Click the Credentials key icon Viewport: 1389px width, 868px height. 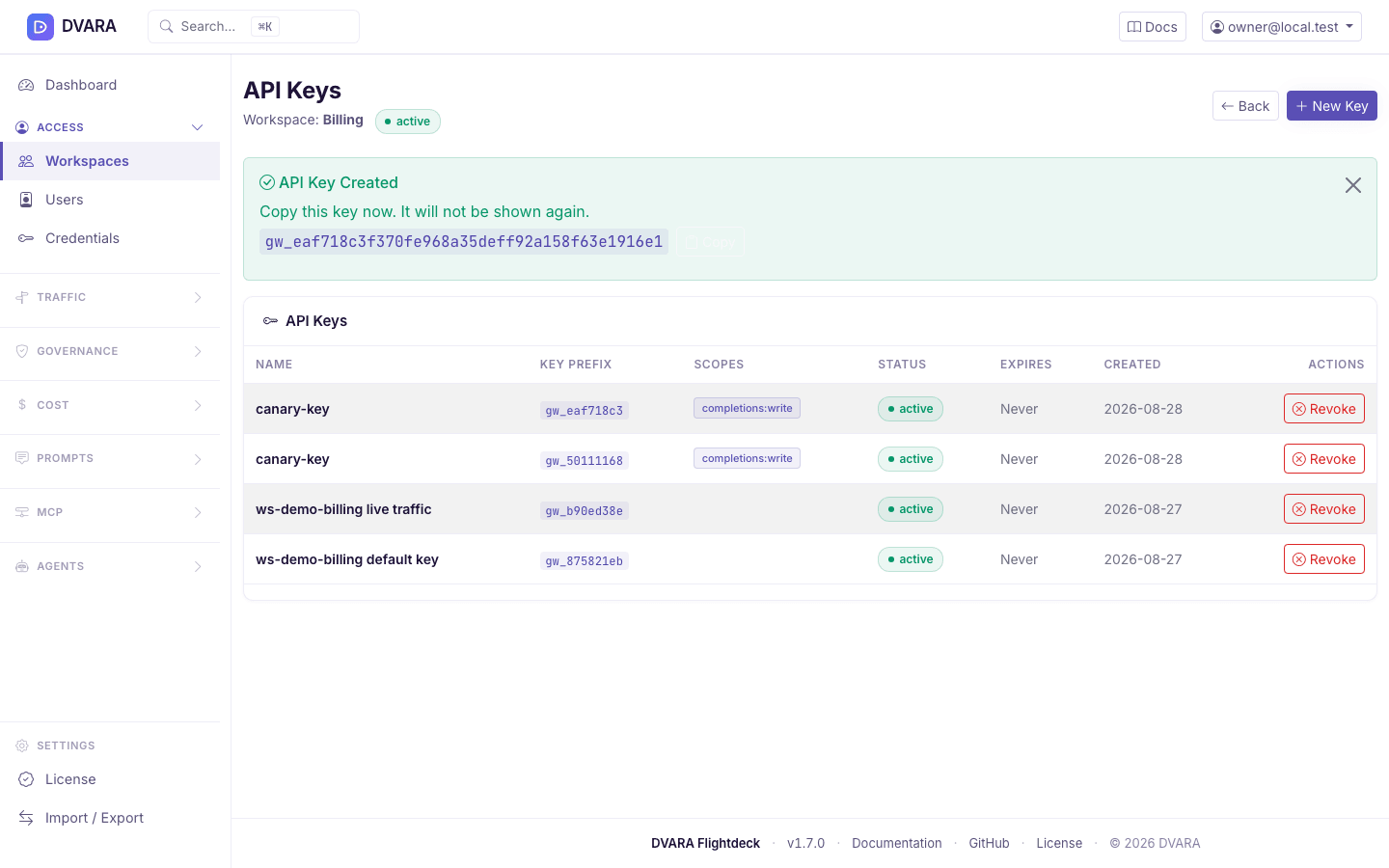click(26, 238)
